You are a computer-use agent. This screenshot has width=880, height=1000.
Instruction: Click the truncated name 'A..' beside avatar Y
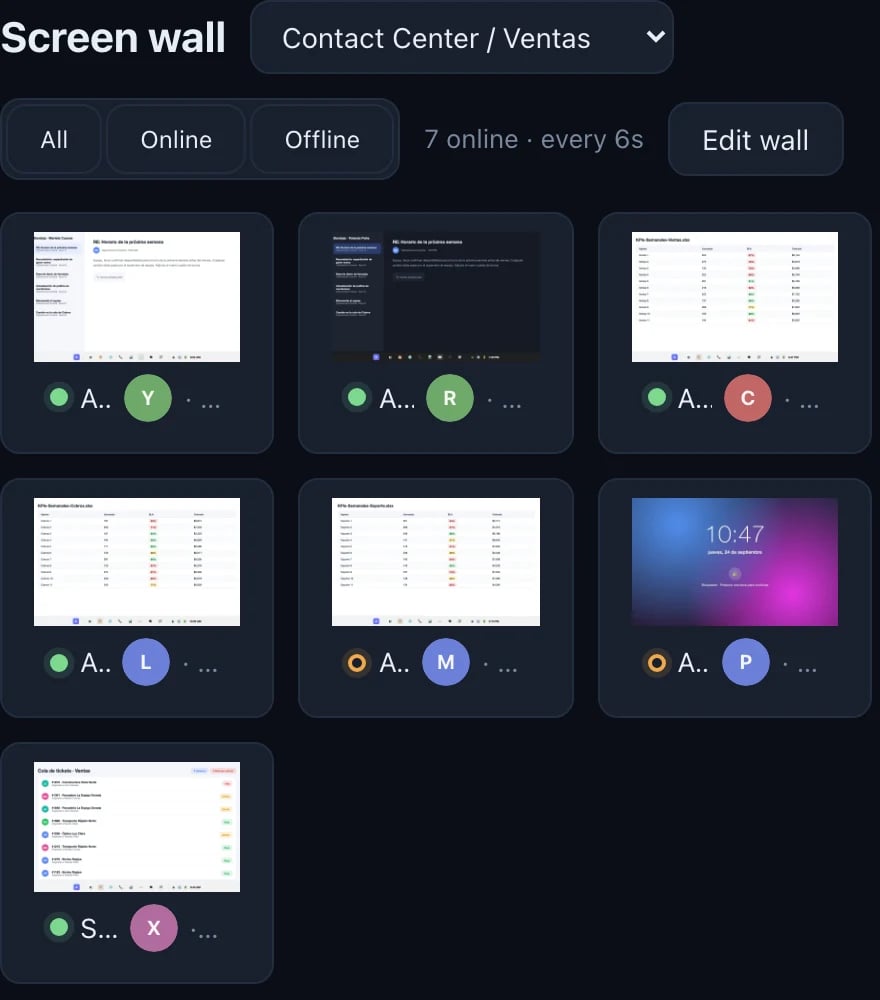click(96, 399)
